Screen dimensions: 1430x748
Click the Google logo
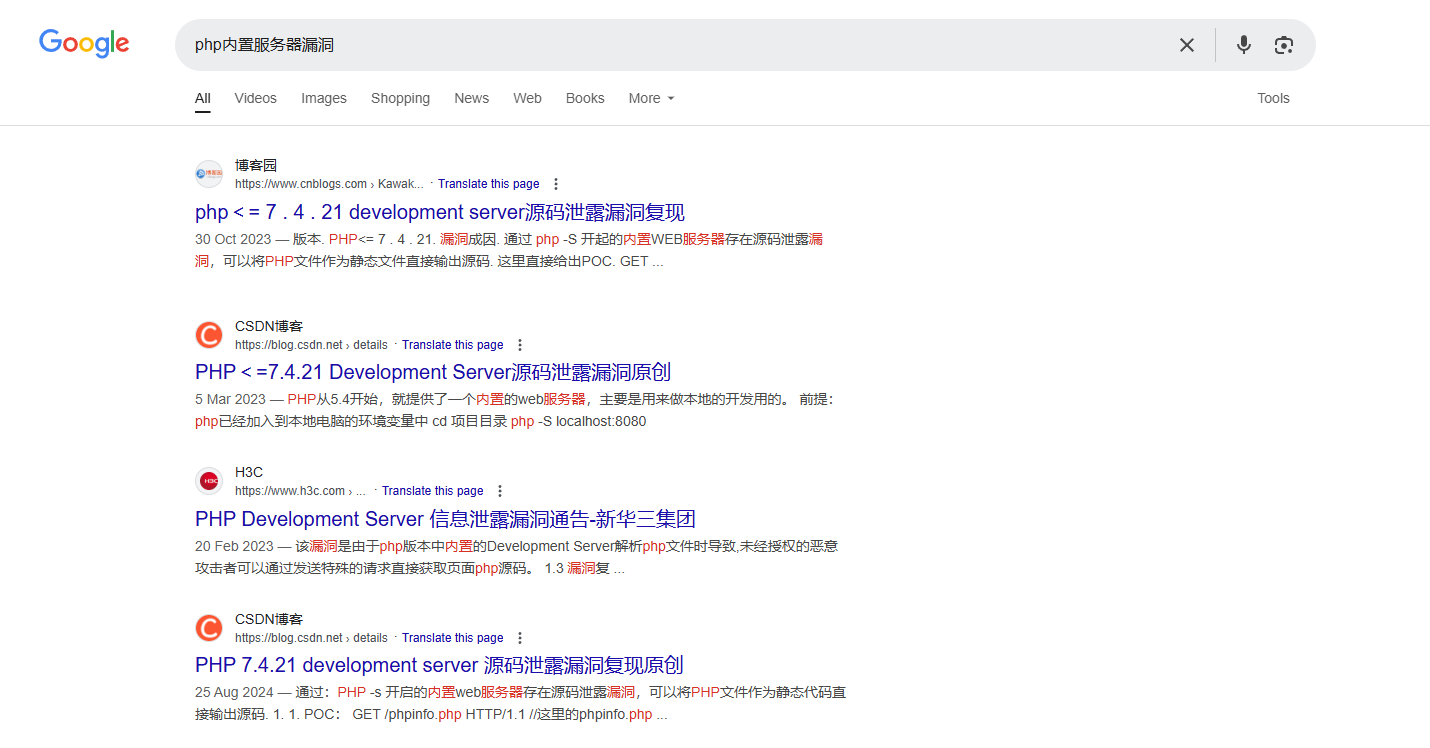[84, 44]
